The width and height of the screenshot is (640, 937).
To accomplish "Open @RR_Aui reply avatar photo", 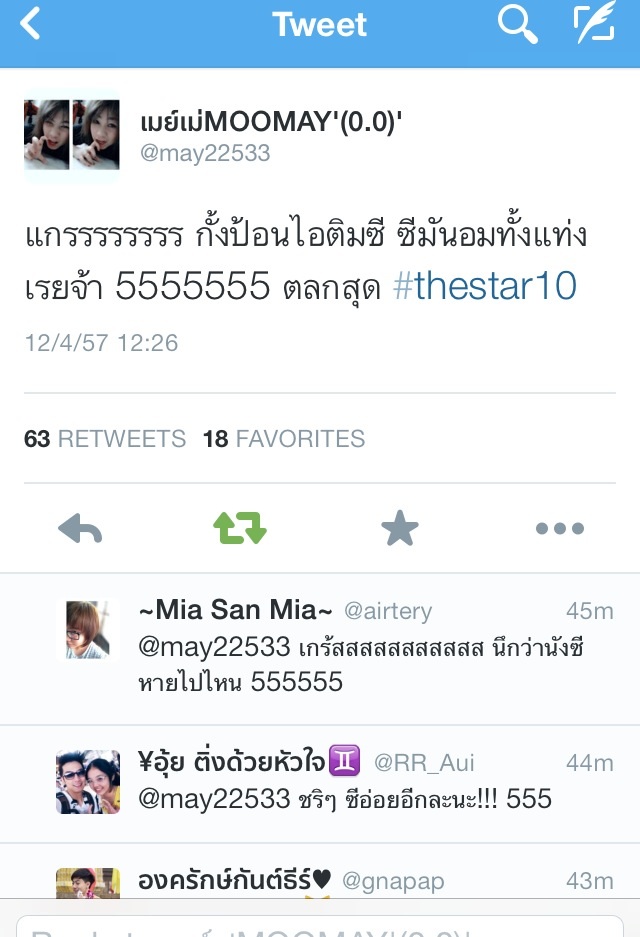I will (x=88, y=782).
